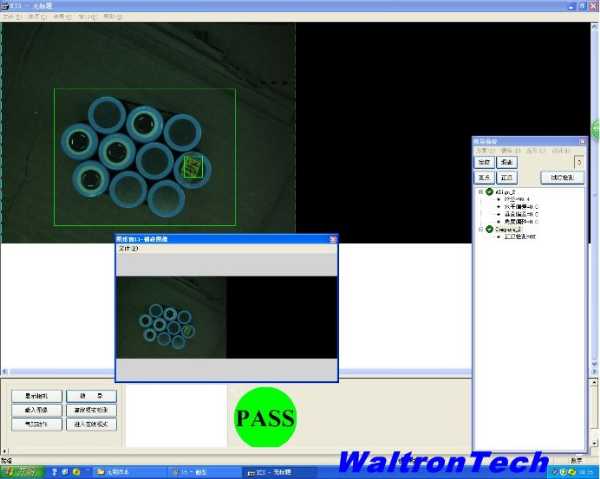Collapse the second tree node in inspection panel
This screenshot has width=600, height=479.
click(480, 229)
